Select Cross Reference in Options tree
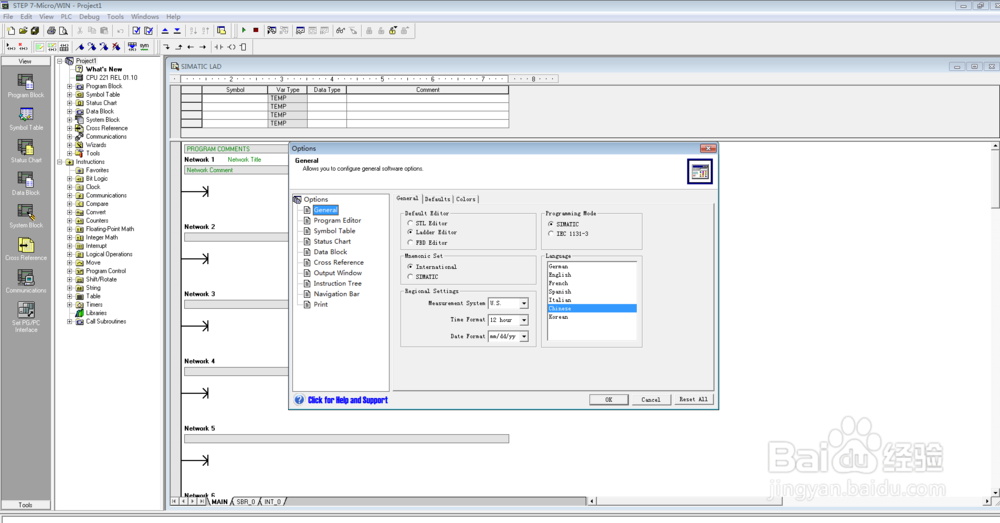Image resolution: width=1000 pixels, height=523 pixels. click(339, 263)
